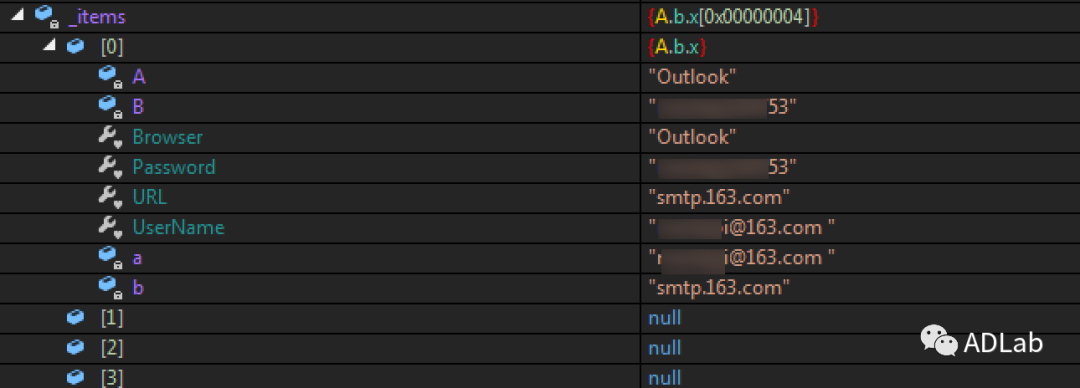Collapse the [0] array element
Screen dimensions: 1080x388
click(50, 45)
